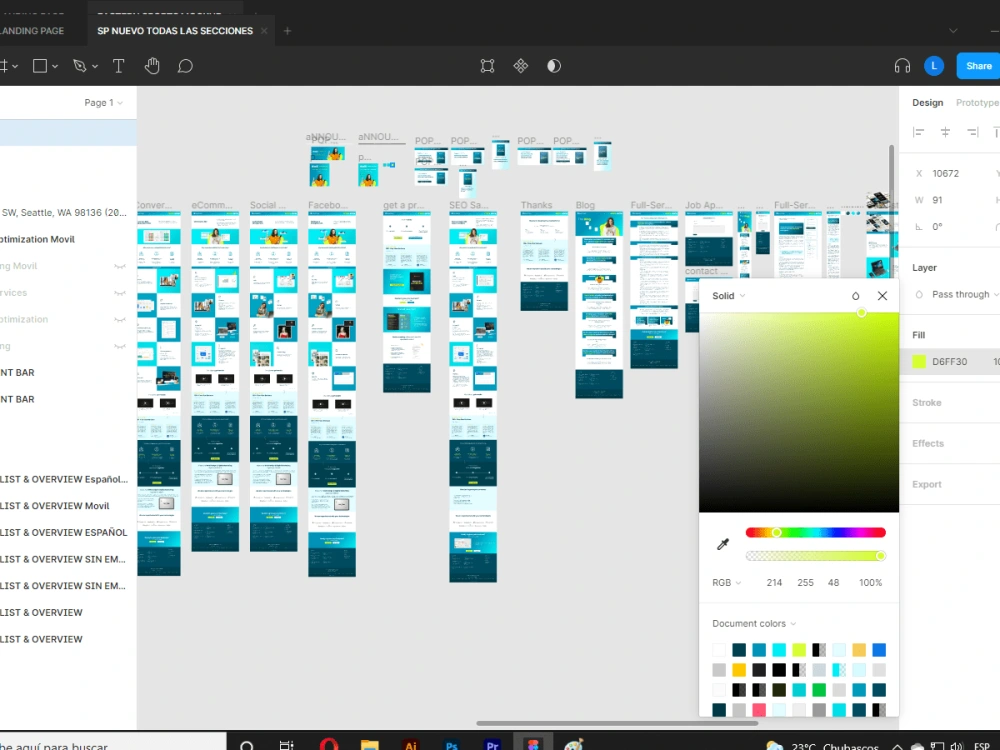
Task: Activate the Hand tool
Action: pos(152,66)
